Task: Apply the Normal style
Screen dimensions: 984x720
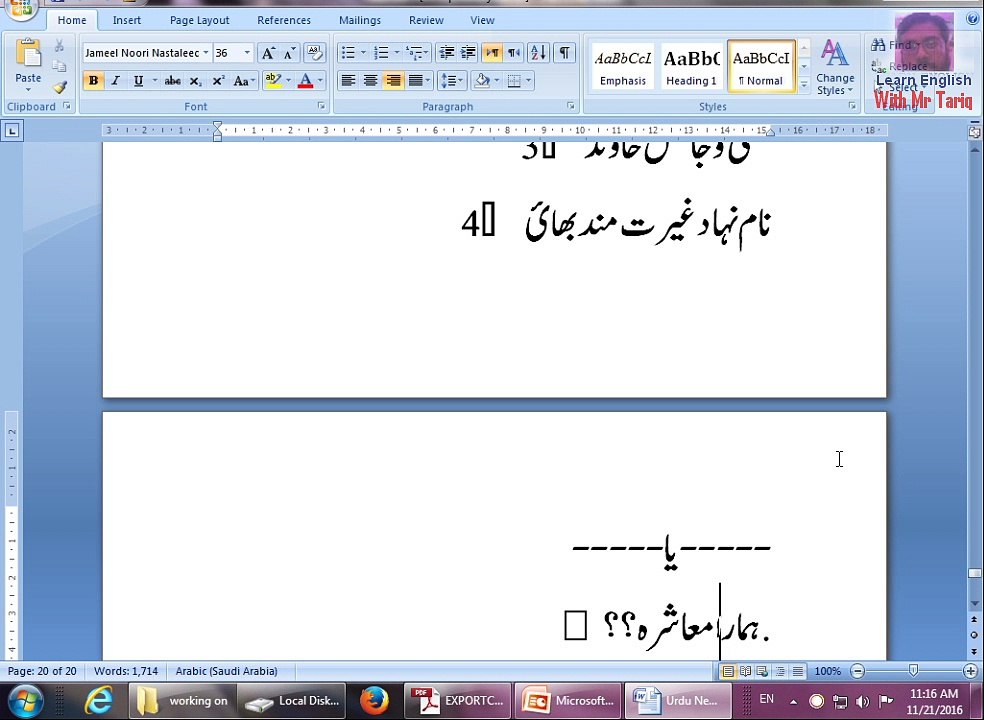Action: point(761,67)
